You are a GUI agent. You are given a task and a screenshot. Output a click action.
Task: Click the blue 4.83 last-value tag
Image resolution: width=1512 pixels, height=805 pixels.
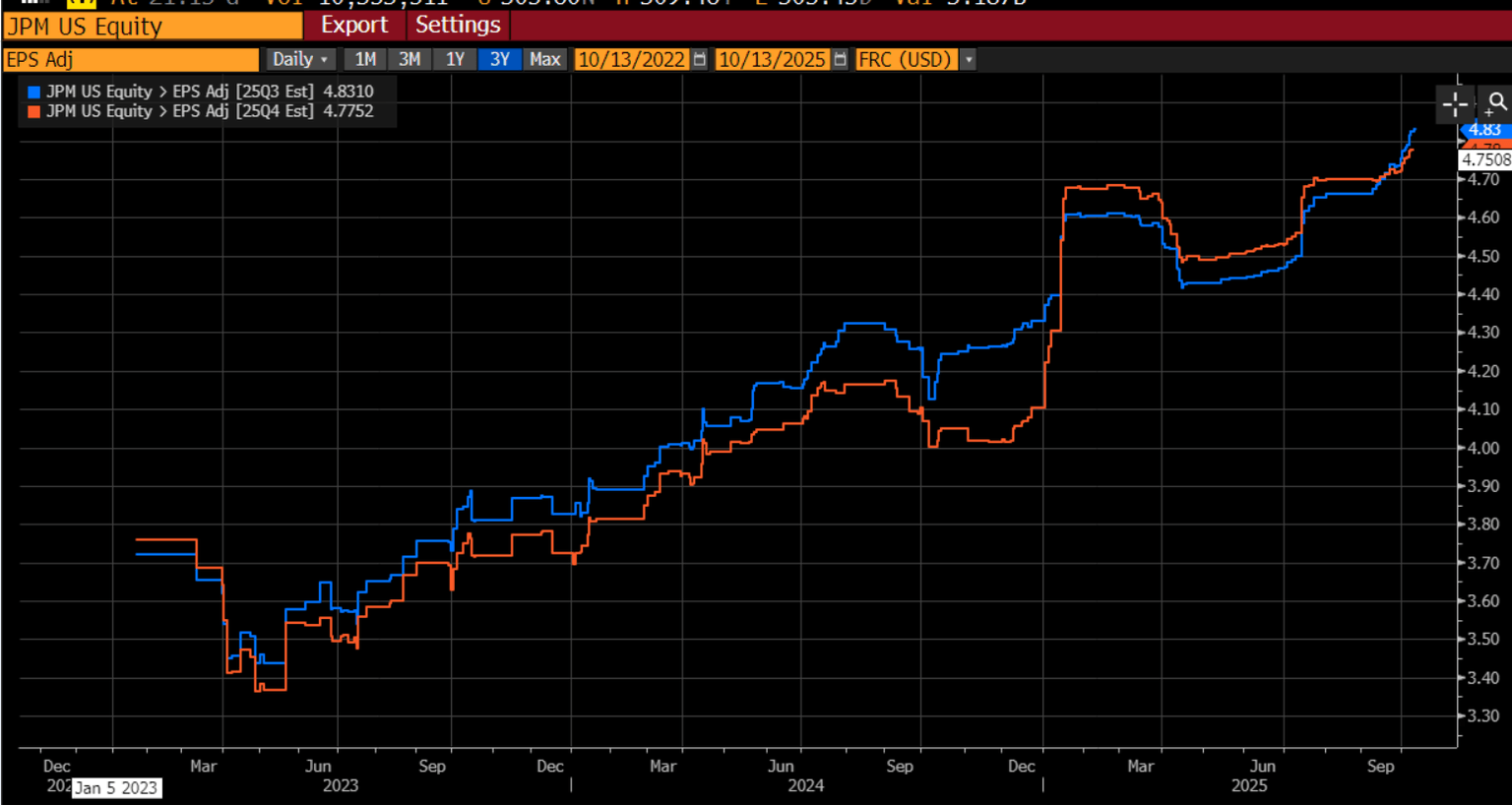click(x=1485, y=130)
